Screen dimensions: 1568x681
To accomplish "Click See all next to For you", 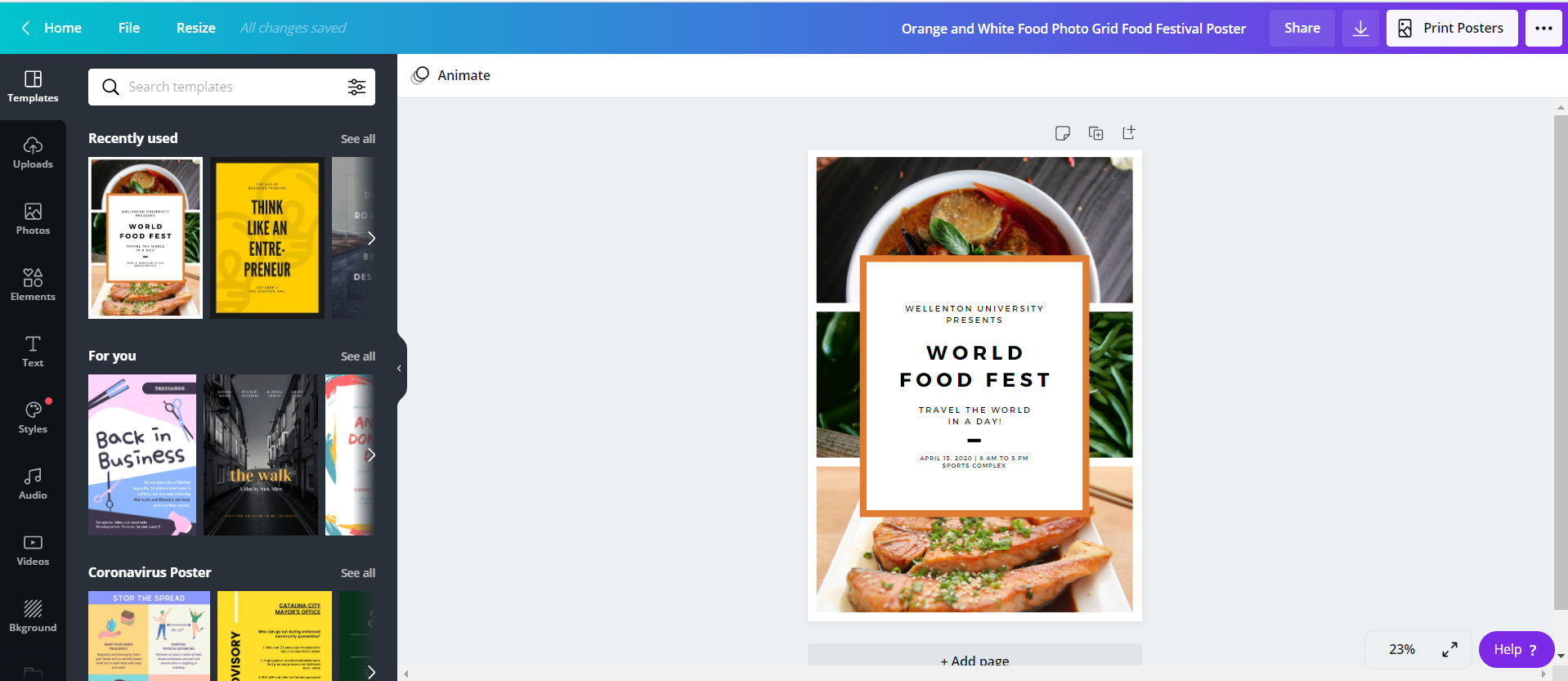I will (358, 356).
